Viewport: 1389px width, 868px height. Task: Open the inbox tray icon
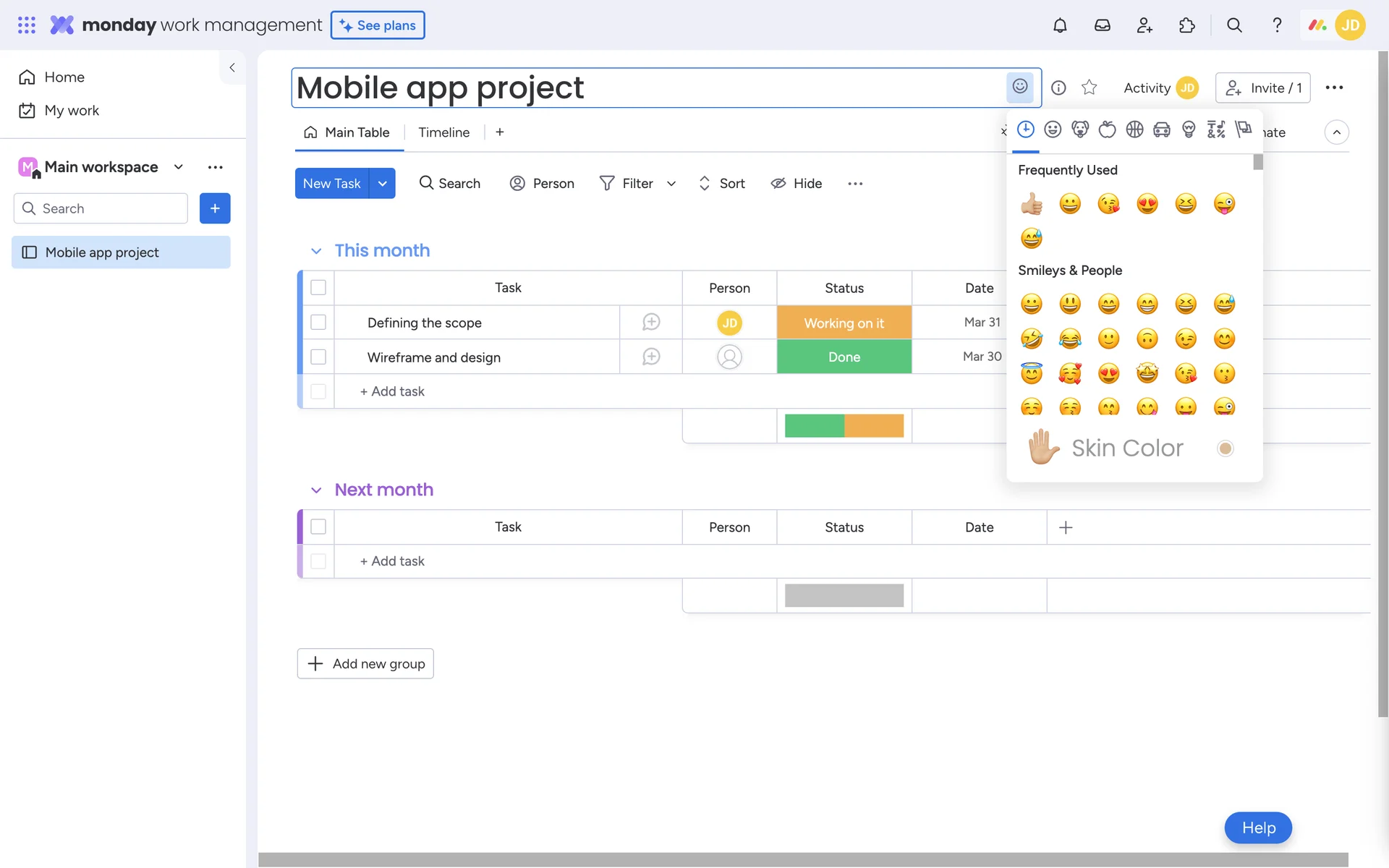[1102, 25]
